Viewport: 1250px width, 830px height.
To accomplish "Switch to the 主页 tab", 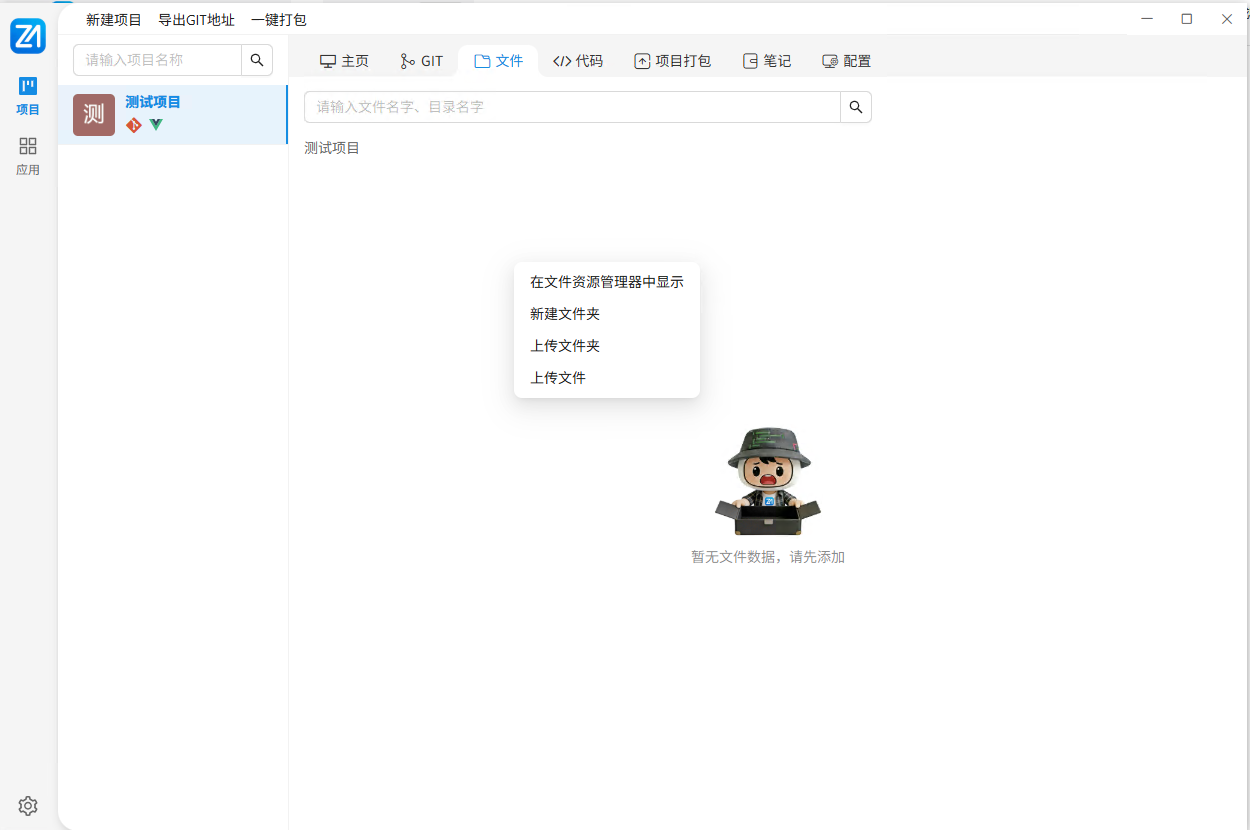I will tap(344, 60).
